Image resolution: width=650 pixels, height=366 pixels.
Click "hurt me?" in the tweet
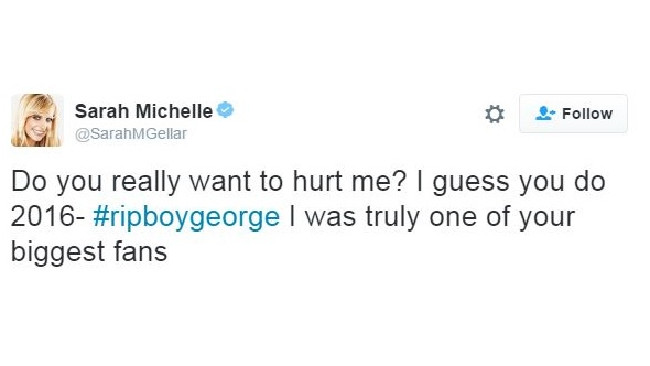tap(349, 181)
